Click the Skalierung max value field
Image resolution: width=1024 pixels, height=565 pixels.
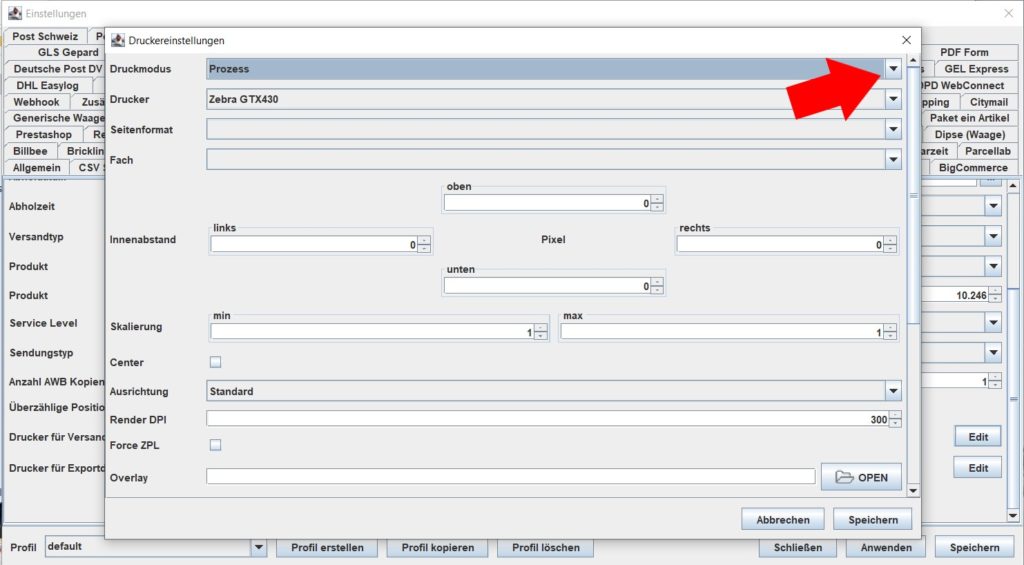click(x=722, y=332)
